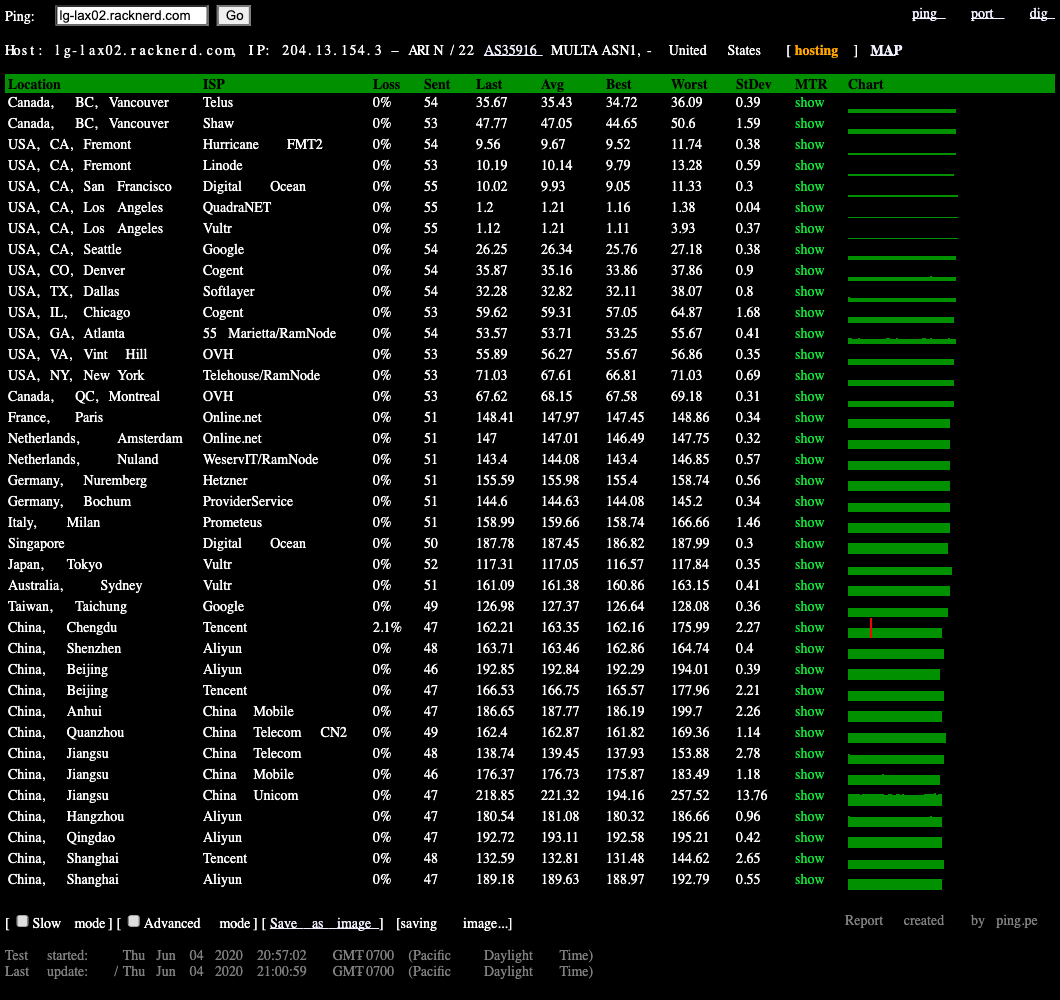Show MTR for Fremont Hurricane FMT2 row

pyautogui.click(x=809, y=144)
